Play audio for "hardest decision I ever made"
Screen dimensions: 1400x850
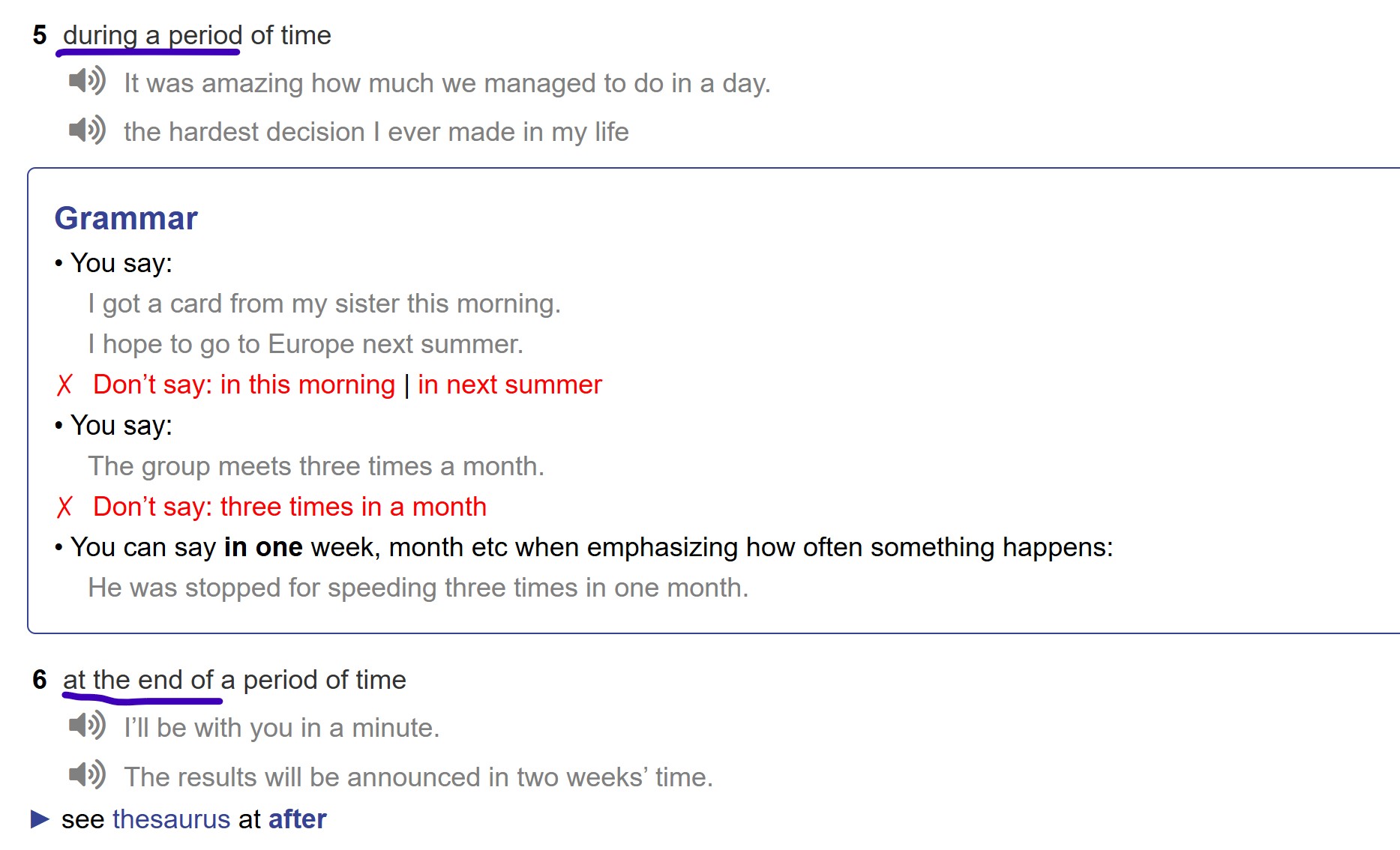[87, 130]
